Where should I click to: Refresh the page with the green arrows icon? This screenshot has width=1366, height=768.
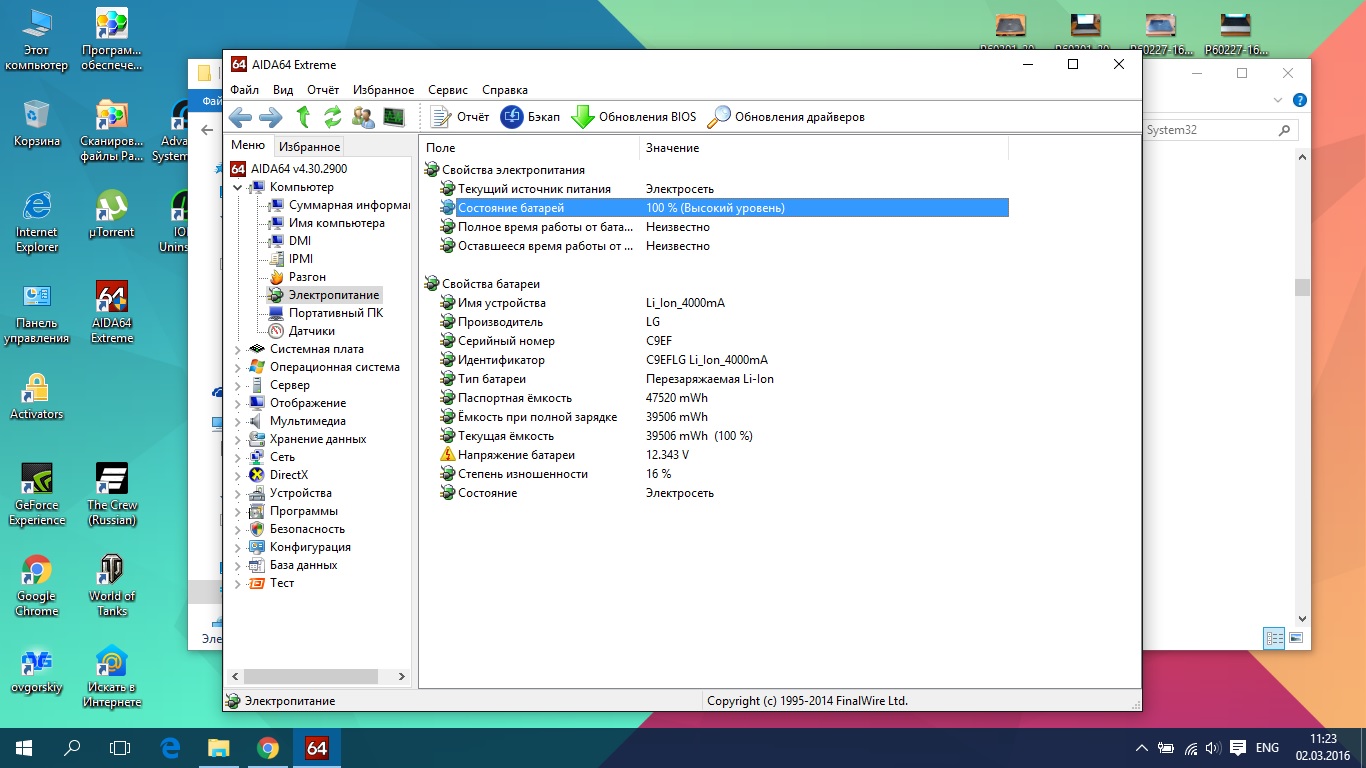tap(333, 117)
